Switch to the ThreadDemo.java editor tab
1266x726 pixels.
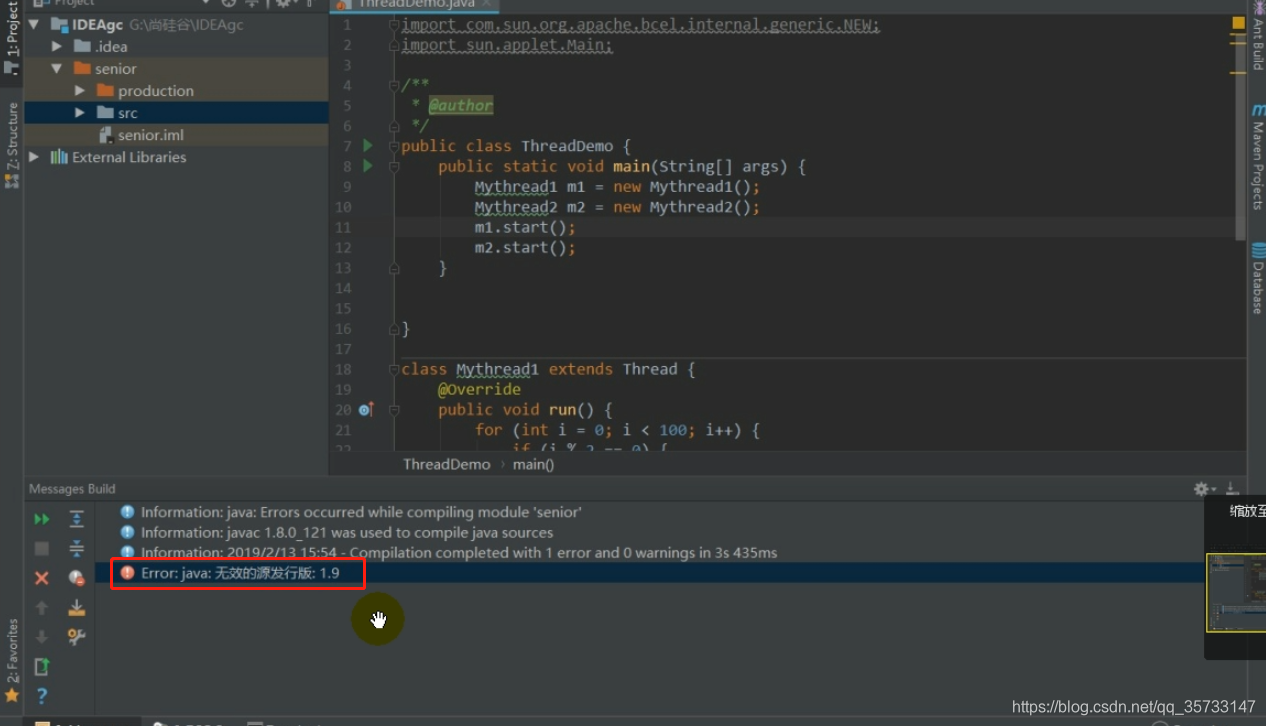(414, 4)
